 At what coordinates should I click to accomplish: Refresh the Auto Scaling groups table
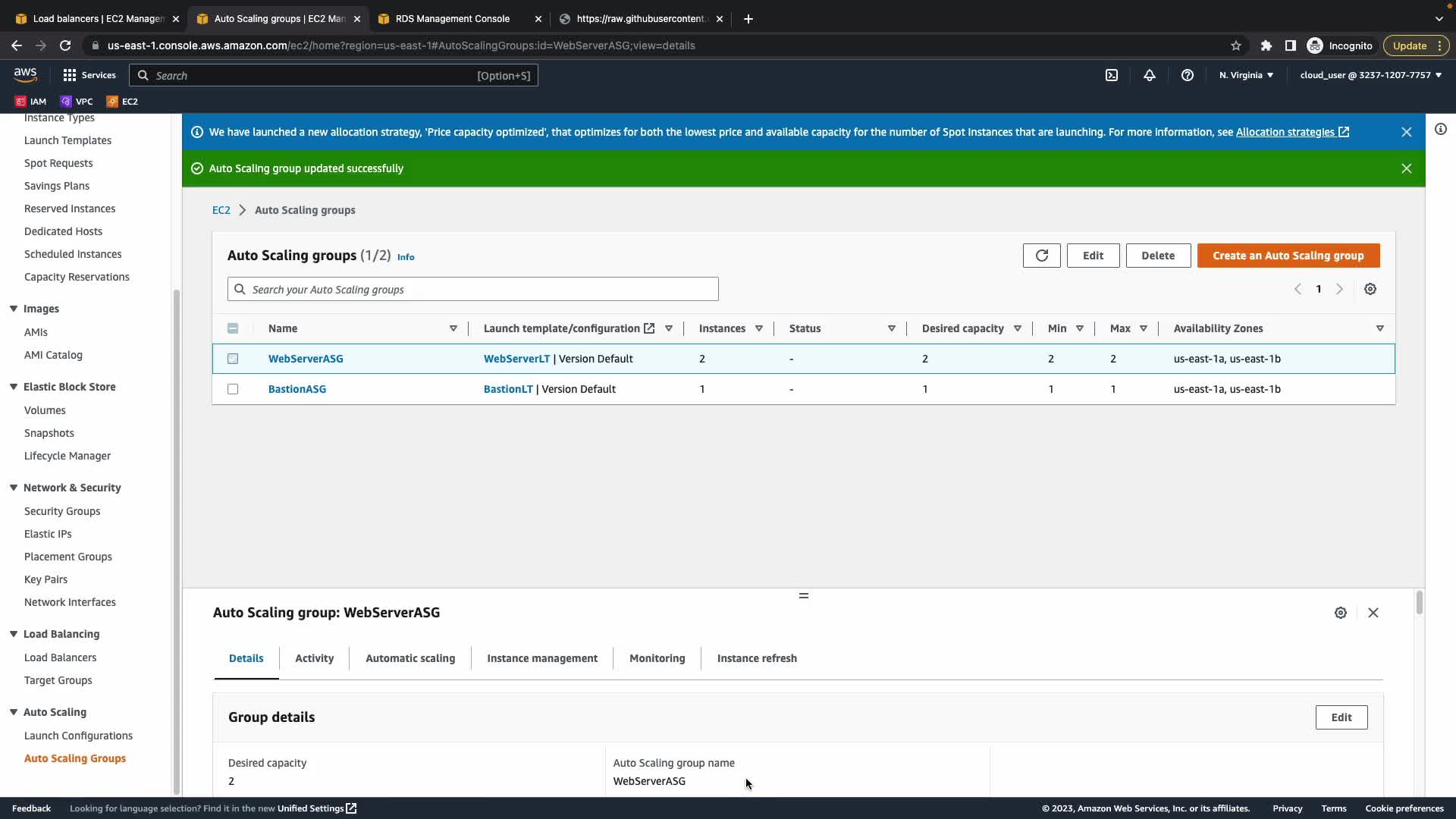pos(1041,256)
